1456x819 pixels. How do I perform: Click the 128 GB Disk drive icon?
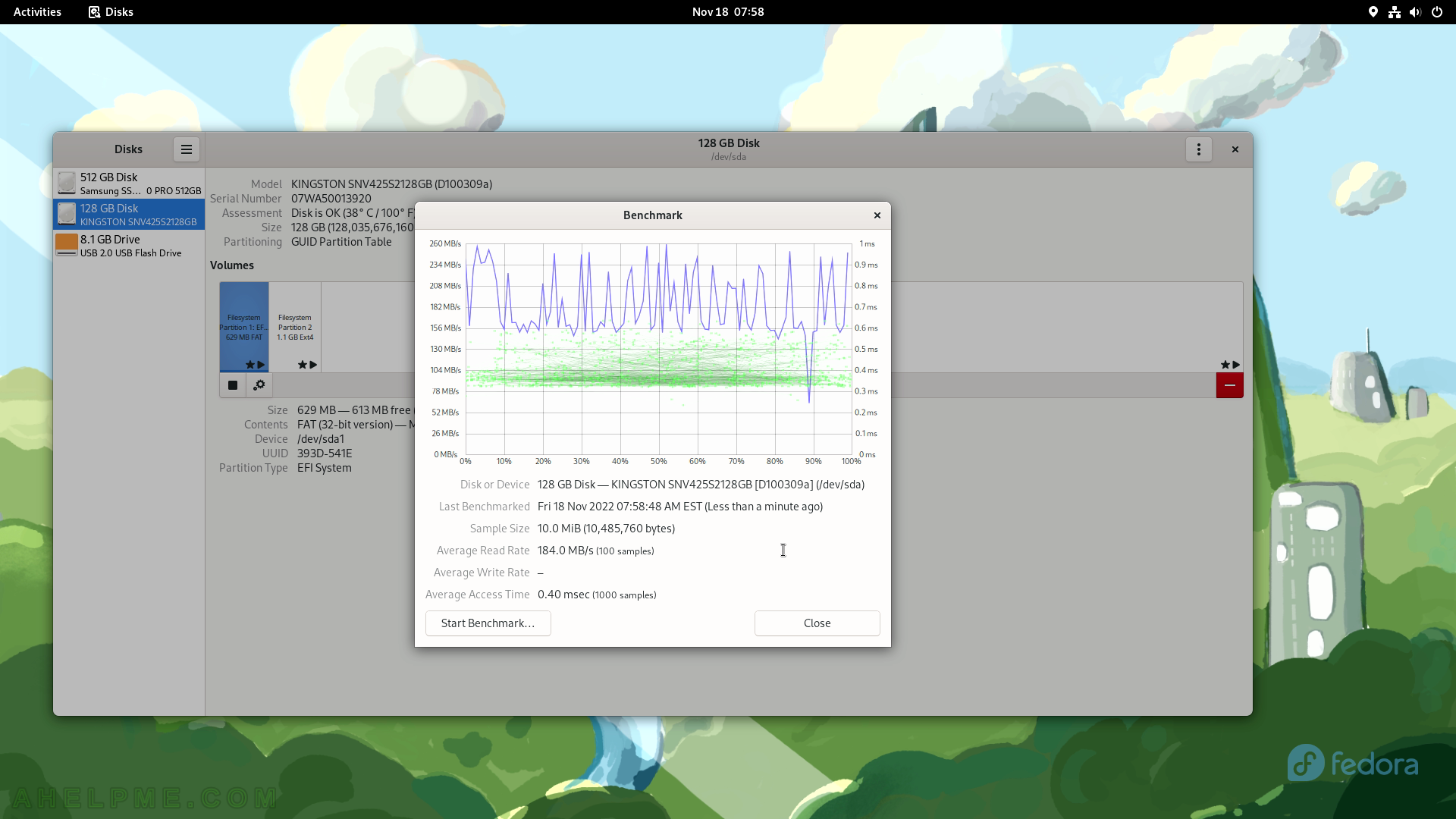tap(67, 215)
